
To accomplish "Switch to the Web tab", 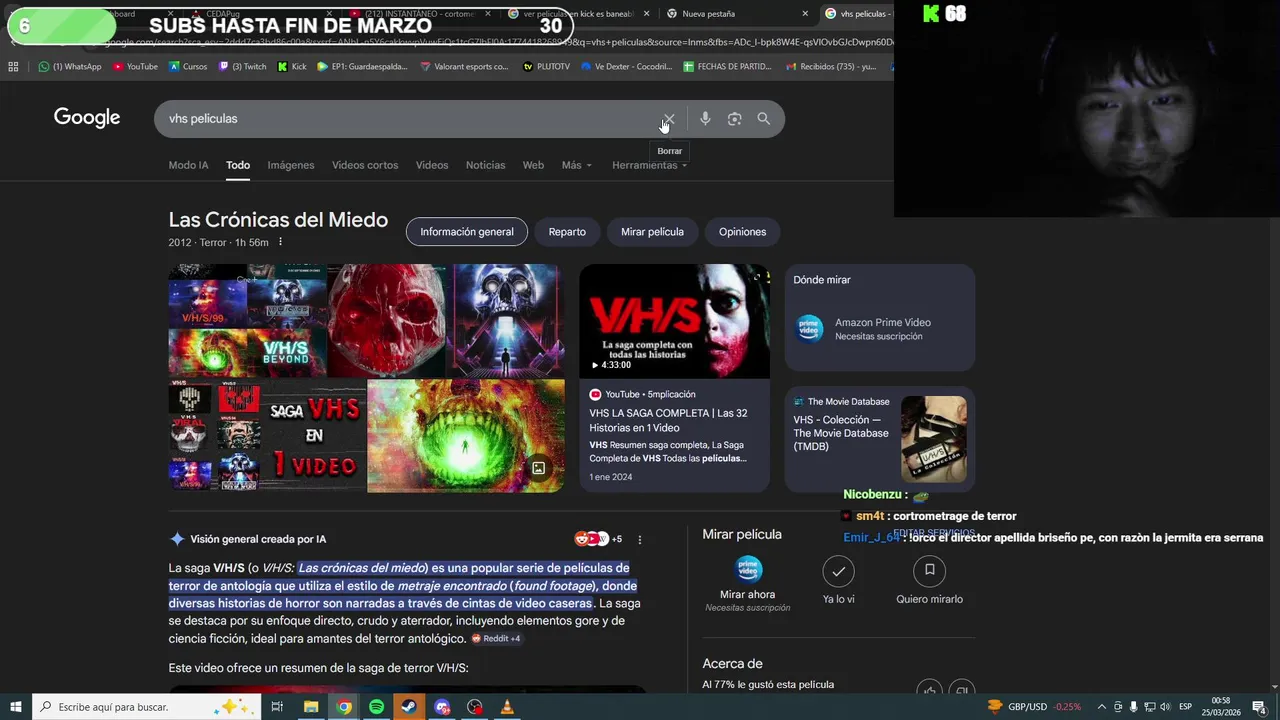I will (533, 165).
